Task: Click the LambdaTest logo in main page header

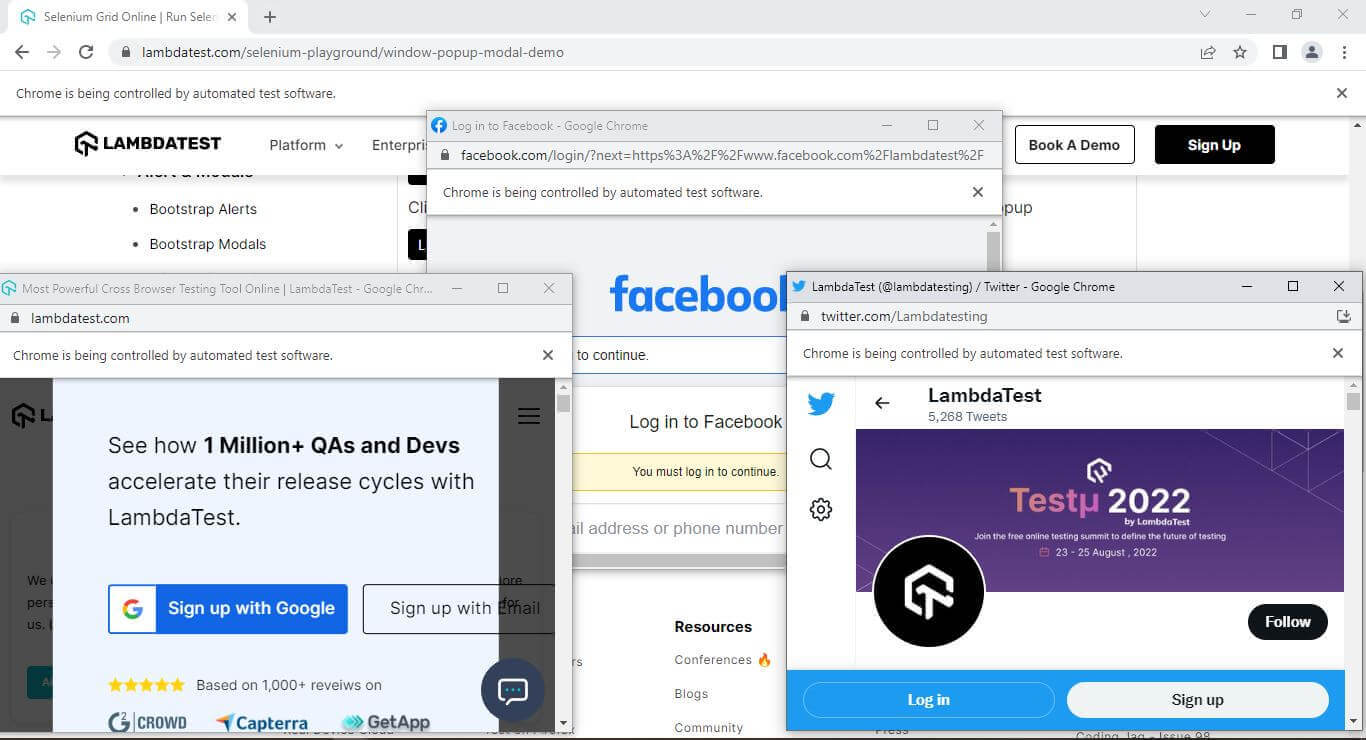Action: [148, 144]
